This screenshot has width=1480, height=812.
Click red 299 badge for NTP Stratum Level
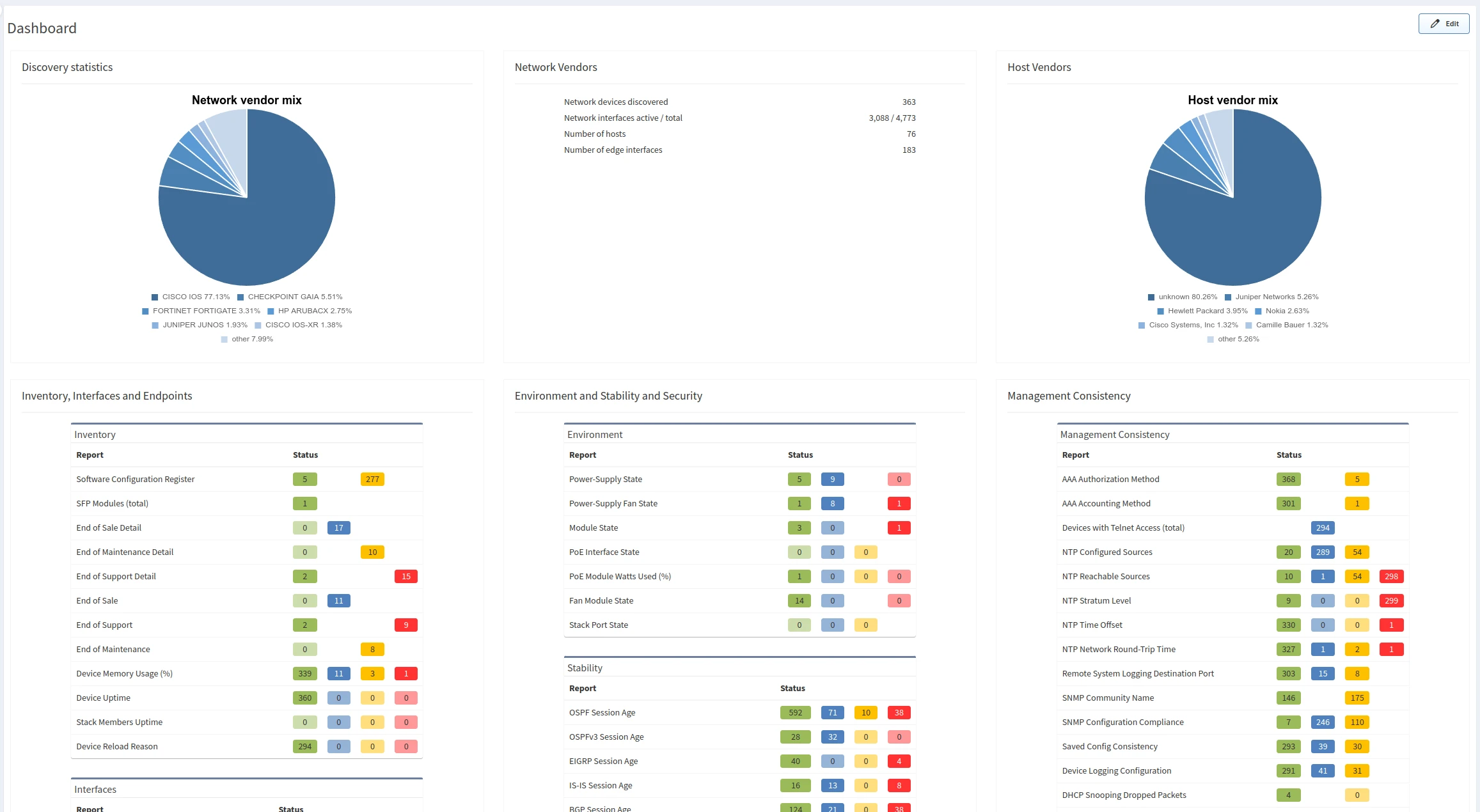pyautogui.click(x=1390, y=601)
